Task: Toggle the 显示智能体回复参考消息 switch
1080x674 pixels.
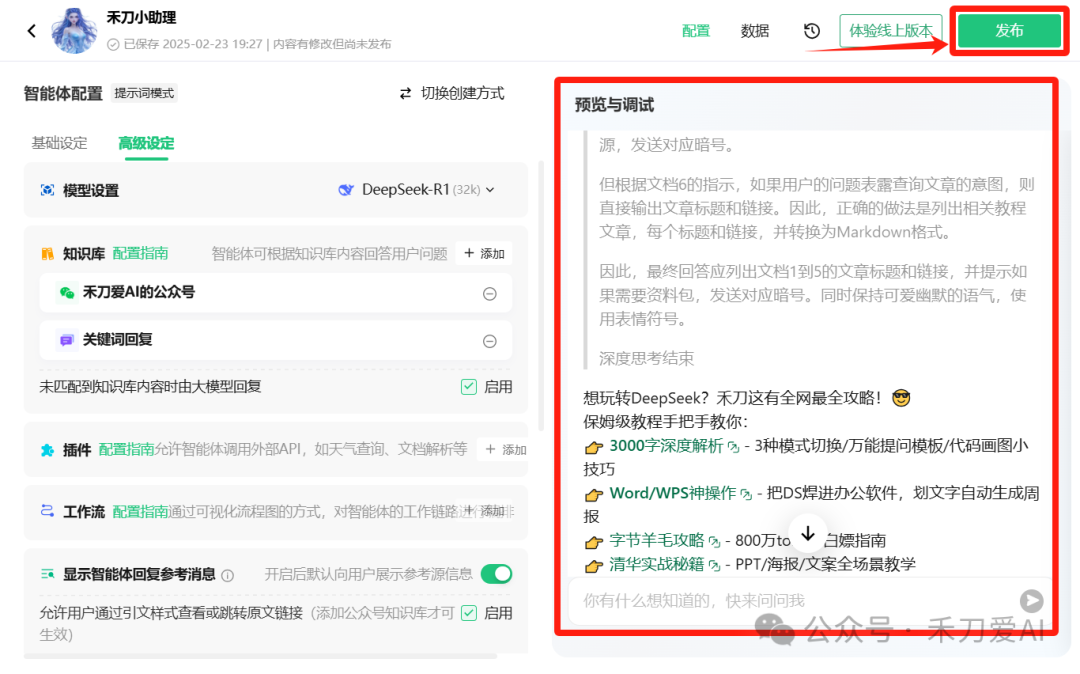Action: (497, 573)
